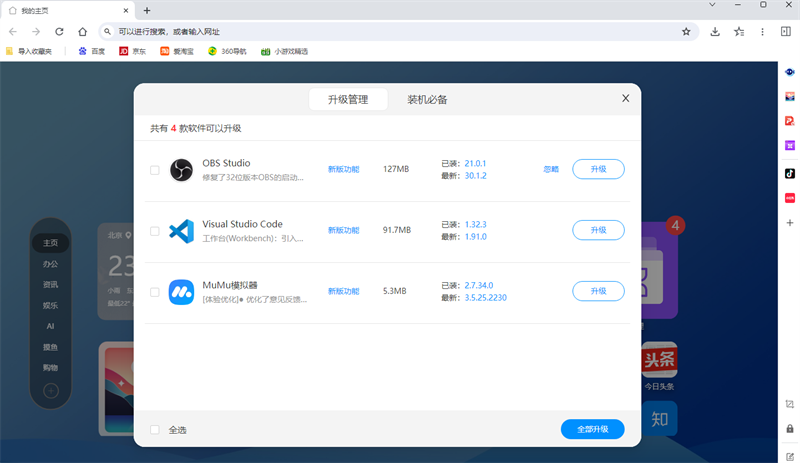The height and width of the screenshot is (463, 800).
Task: Open the 京东 bookmark
Action: 133,51
